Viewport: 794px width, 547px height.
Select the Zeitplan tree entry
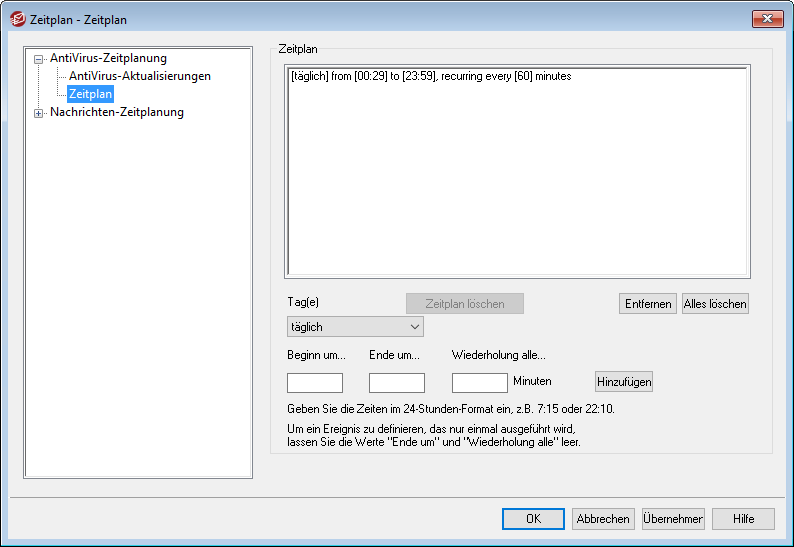click(90, 94)
